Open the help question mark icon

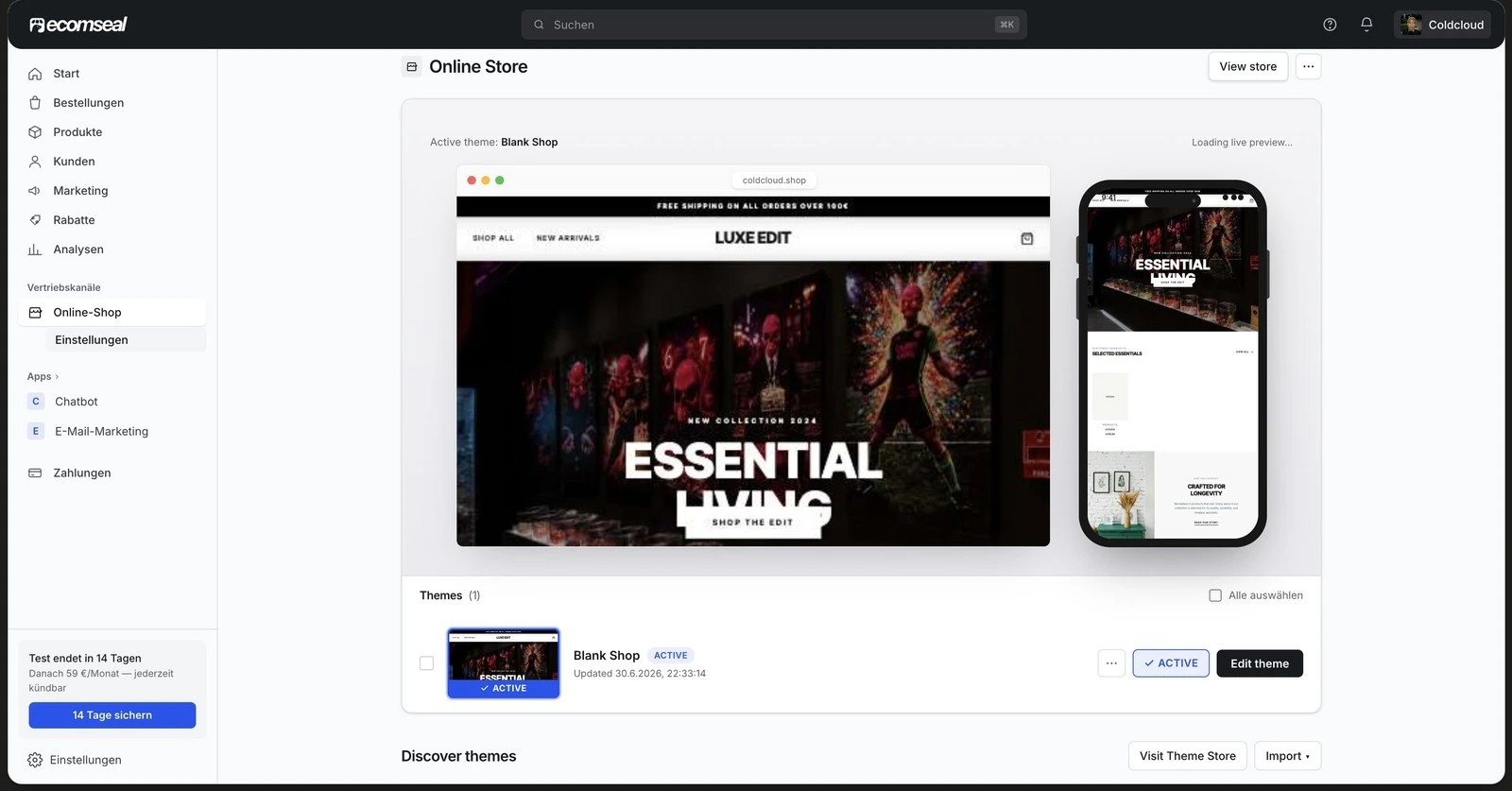[x=1330, y=25]
